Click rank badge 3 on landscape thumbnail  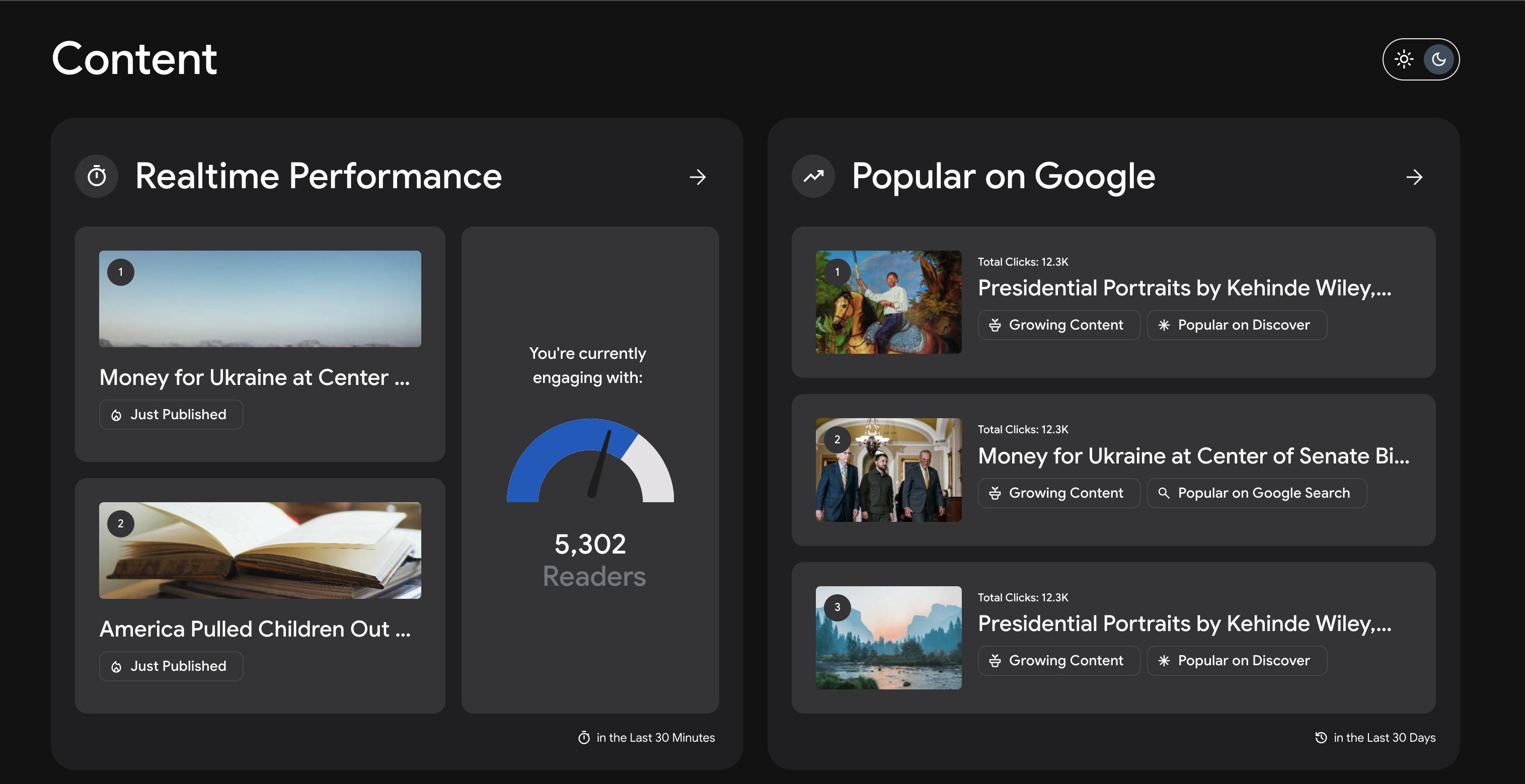click(x=837, y=608)
